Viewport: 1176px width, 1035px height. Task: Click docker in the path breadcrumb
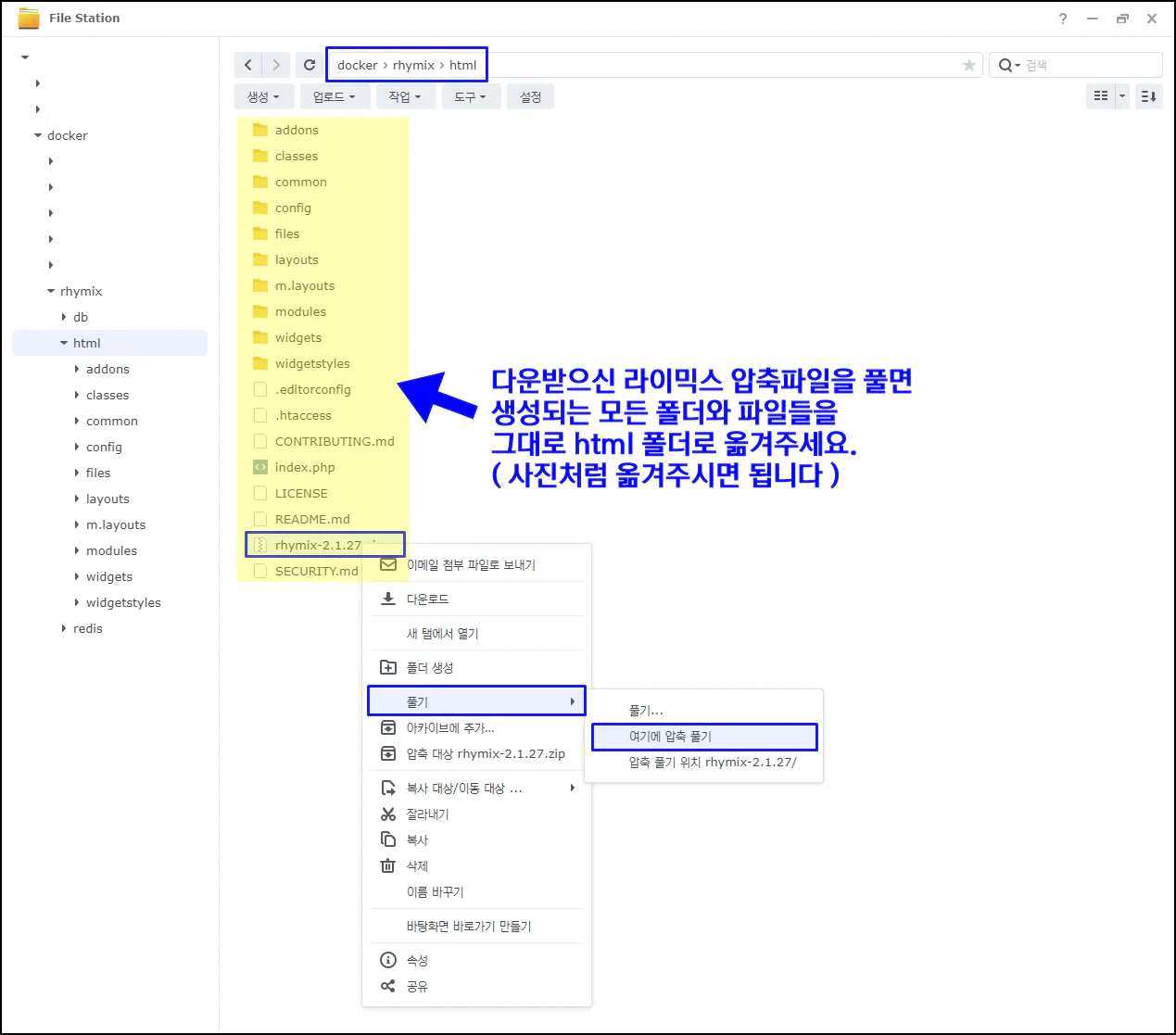[x=357, y=65]
